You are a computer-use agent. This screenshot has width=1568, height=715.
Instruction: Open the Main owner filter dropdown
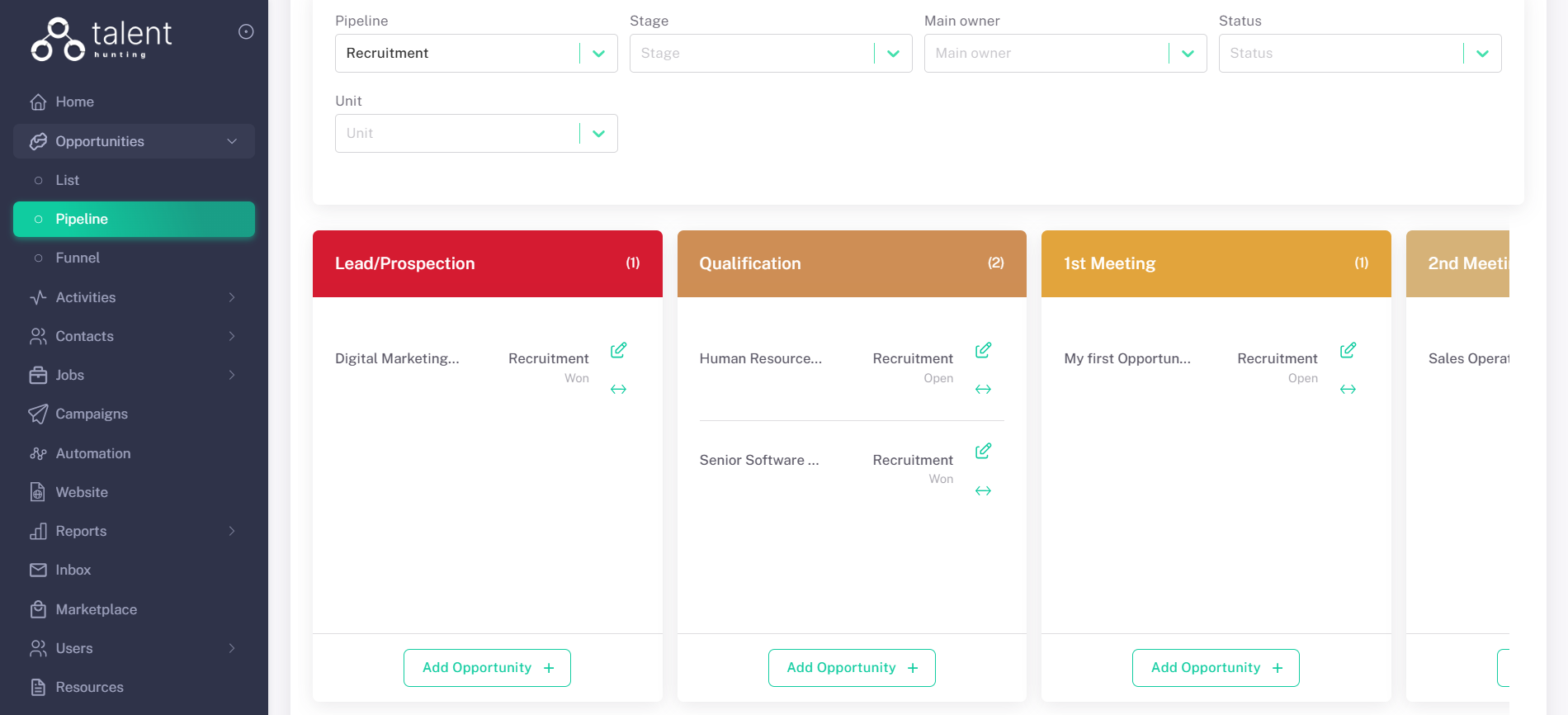[x=1065, y=54]
